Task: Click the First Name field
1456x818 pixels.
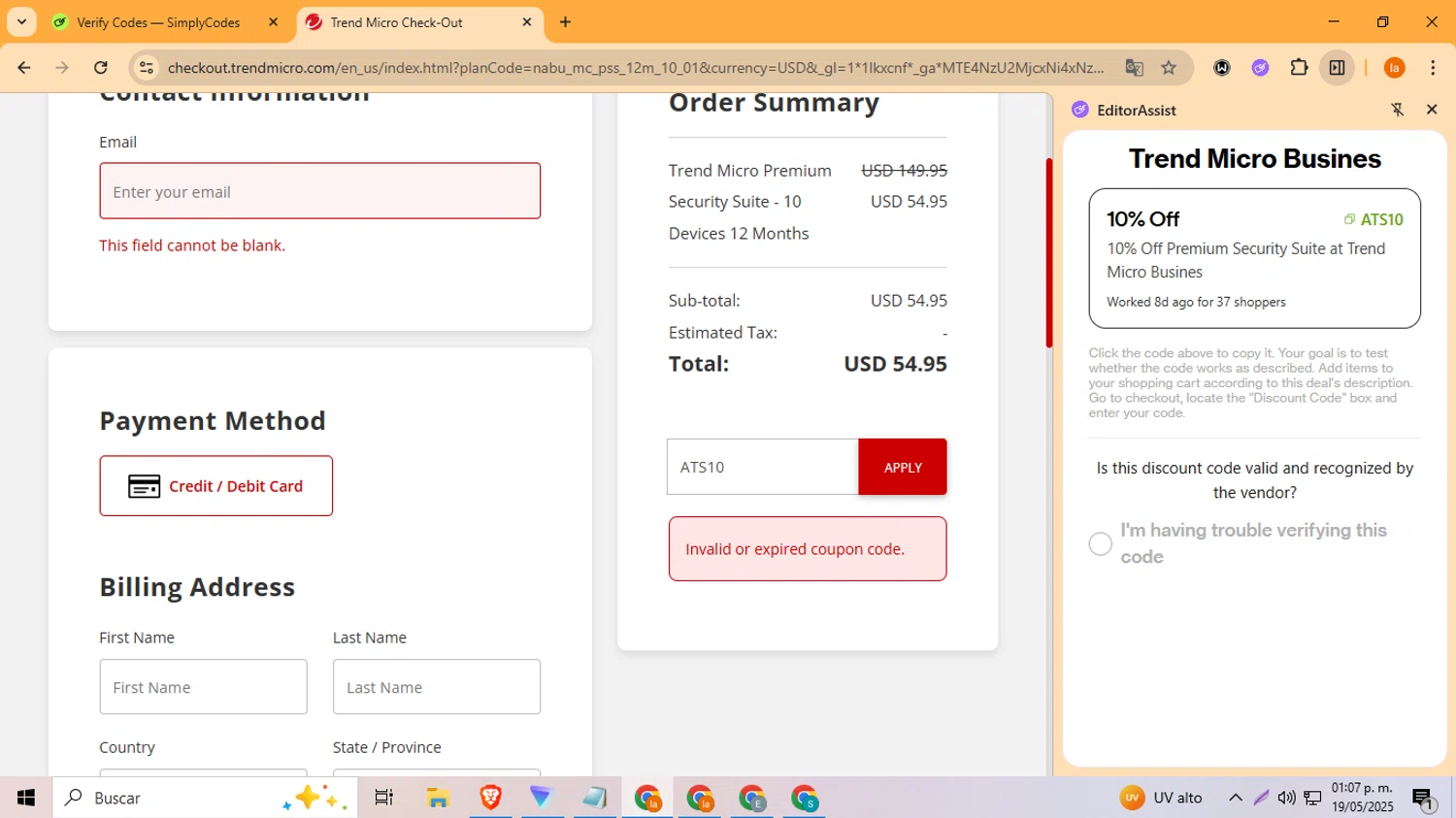Action: tap(203, 687)
